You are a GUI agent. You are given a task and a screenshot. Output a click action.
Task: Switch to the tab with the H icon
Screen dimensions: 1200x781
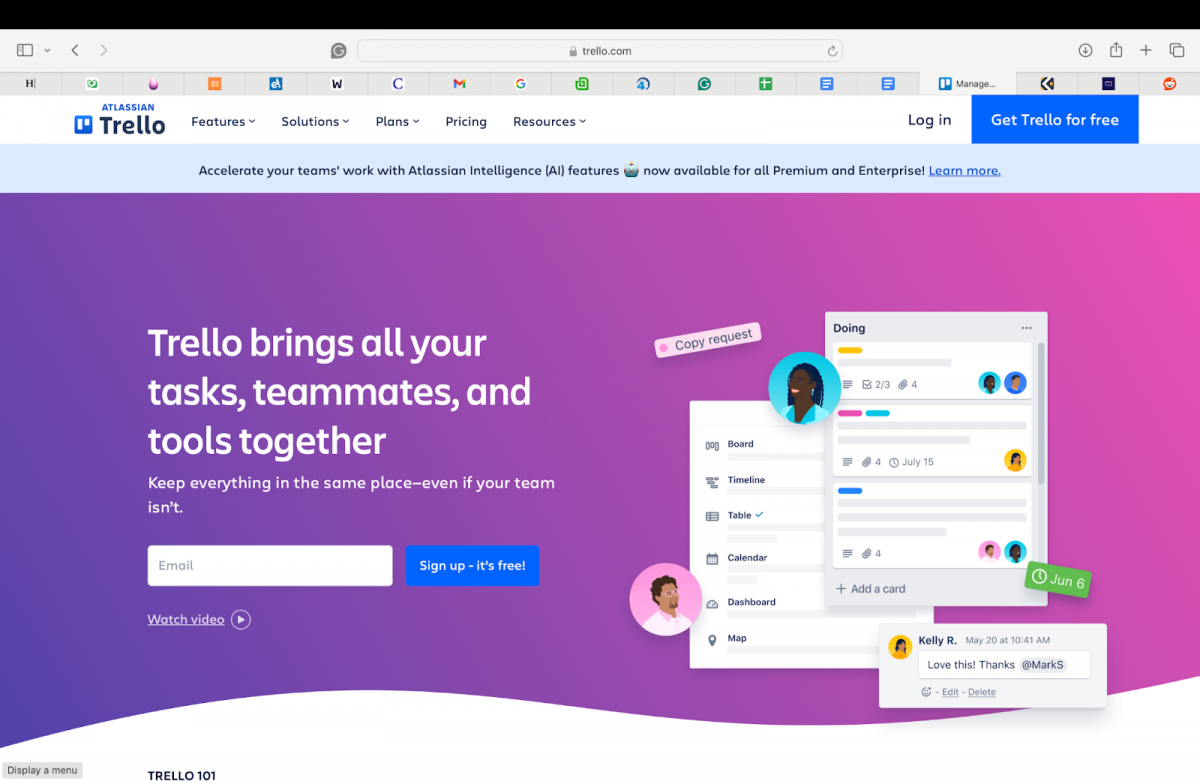click(x=30, y=84)
